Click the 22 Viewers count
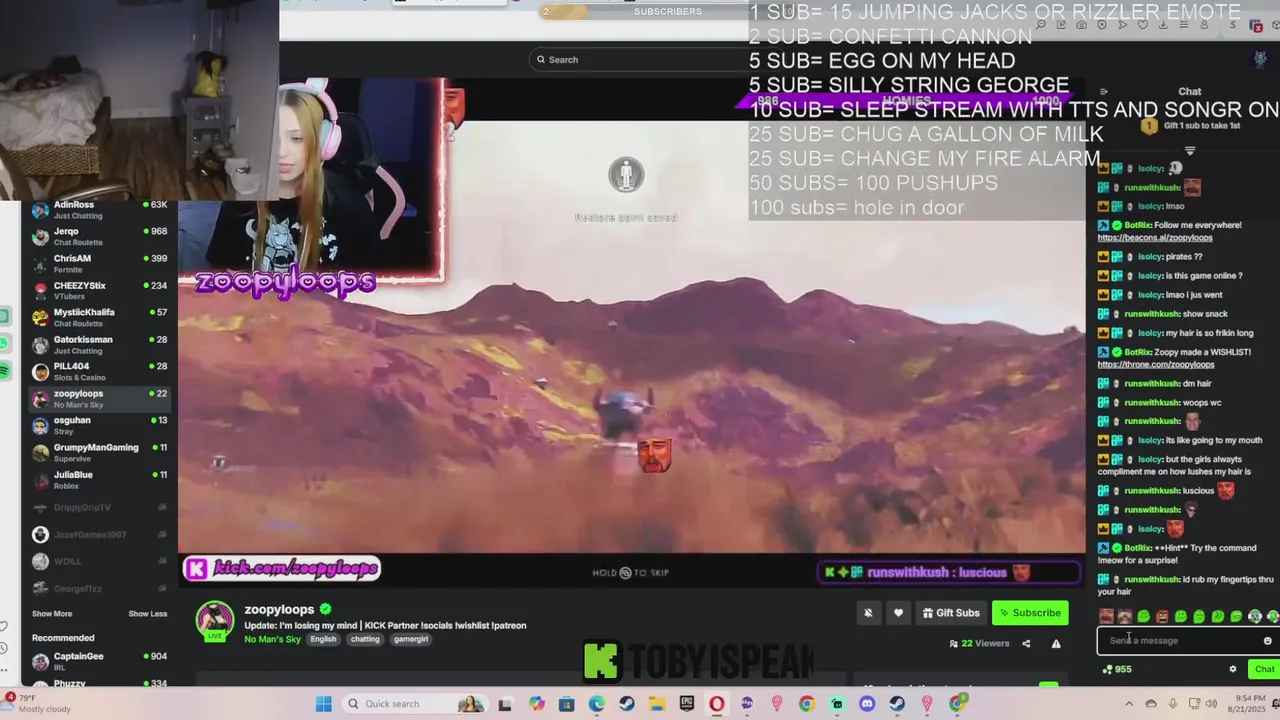Image resolution: width=1280 pixels, height=720 pixels. coord(978,644)
